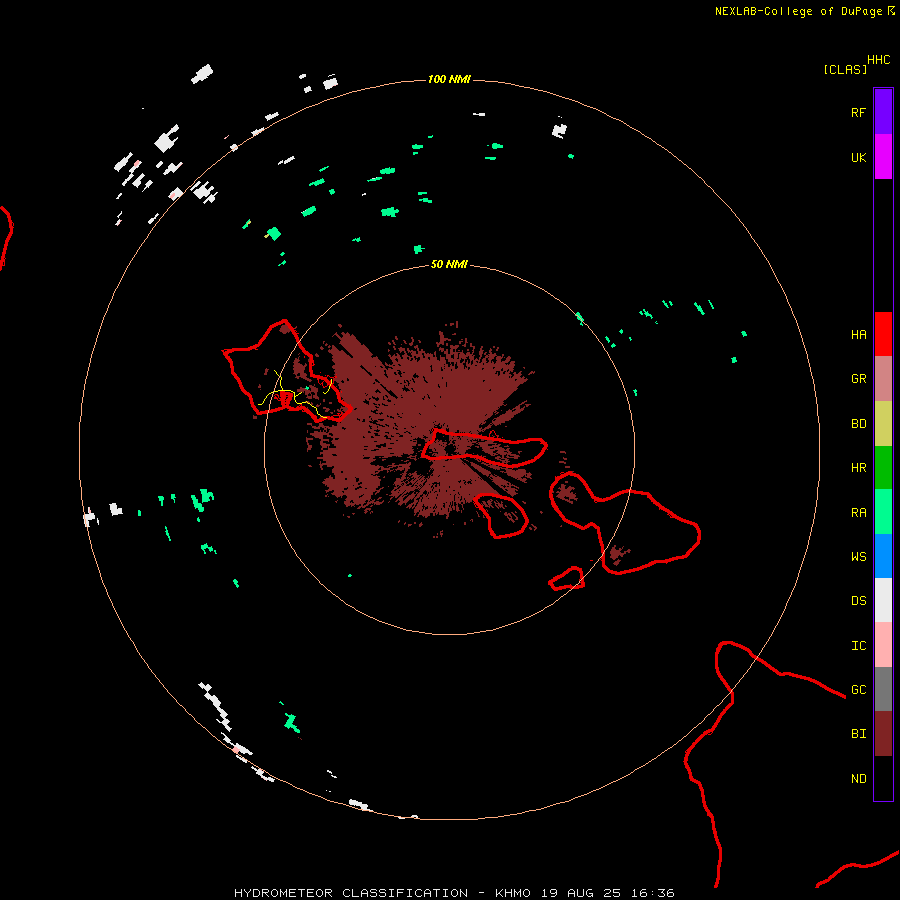Click the gray GC legend swatch
The width and height of the screenshot is (900, 900).
click(x=883, y=689)
